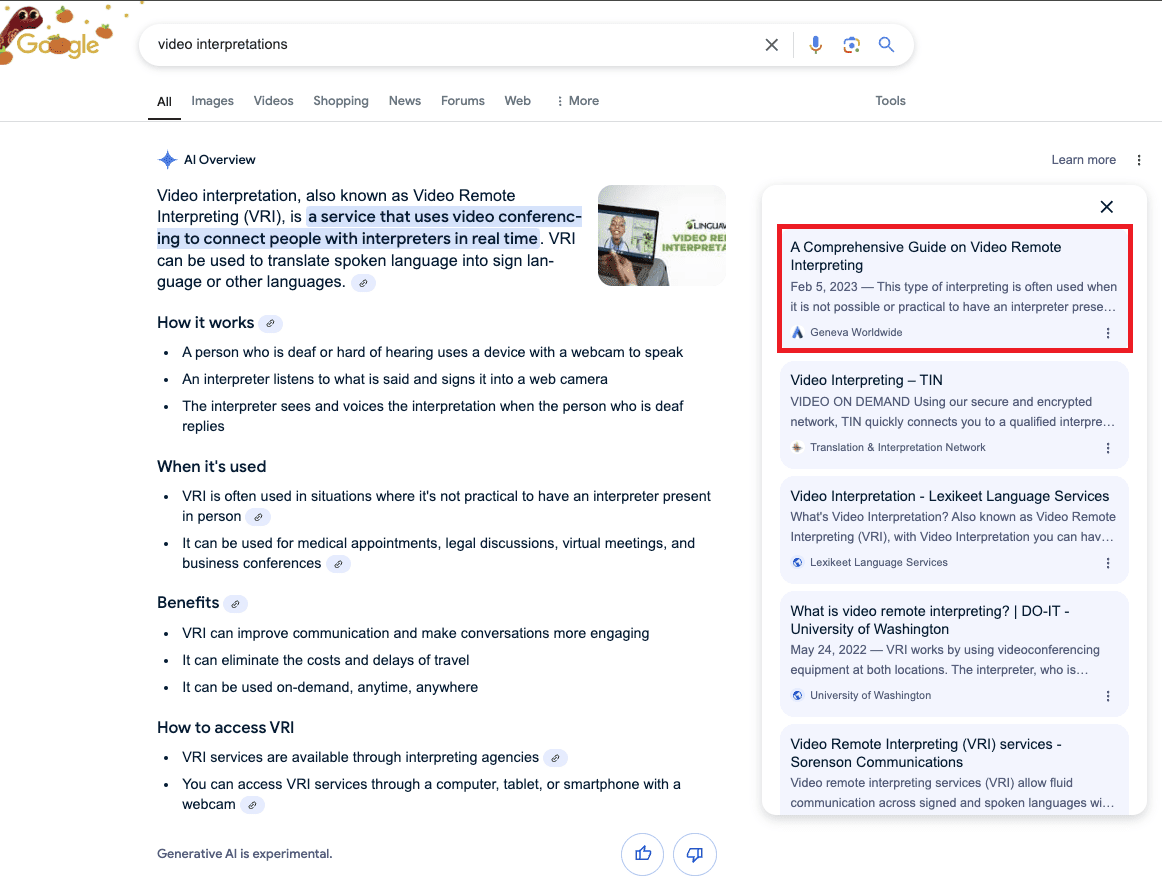Switch to the Videos tab
The width and height of the screenshot is (1162, 889).
(x=273, y=101)
